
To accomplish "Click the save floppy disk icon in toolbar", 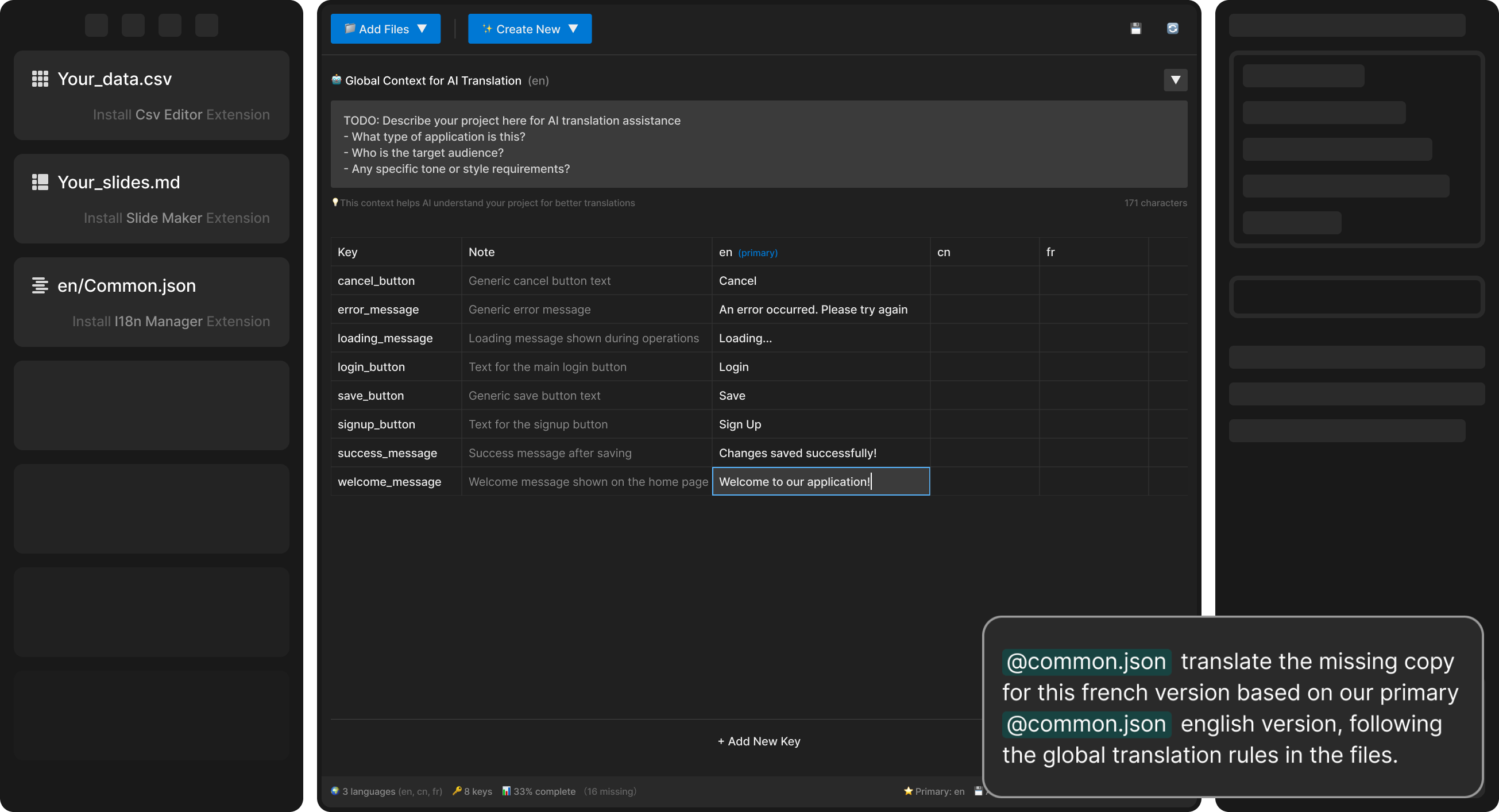I will pyautogui.click(x=1135, y=29).
